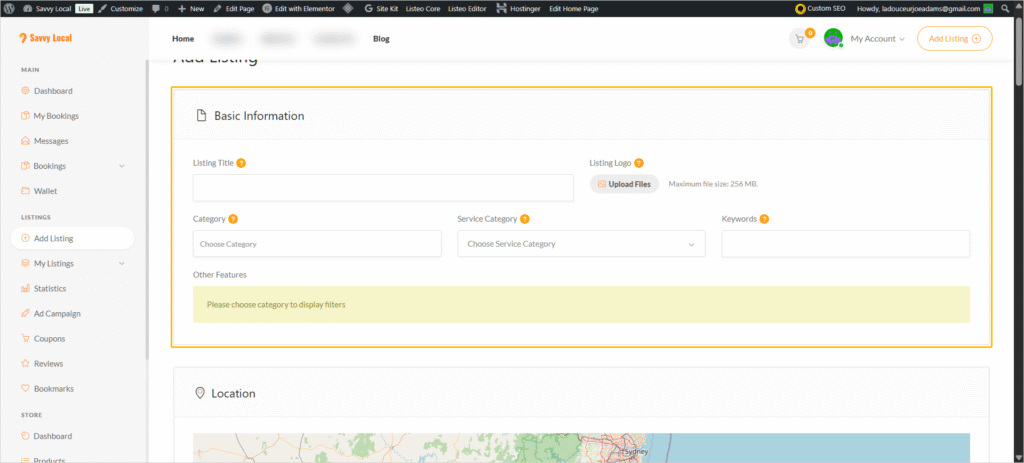Image resolution: width=1024 pixels, height=463 pixels.
Task: Open the Choose Service Category dropdown
Action: (x=581, y=244)
